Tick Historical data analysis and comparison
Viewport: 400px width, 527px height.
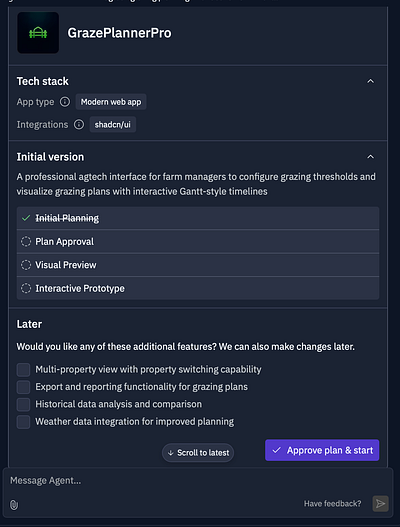(24, 404)
